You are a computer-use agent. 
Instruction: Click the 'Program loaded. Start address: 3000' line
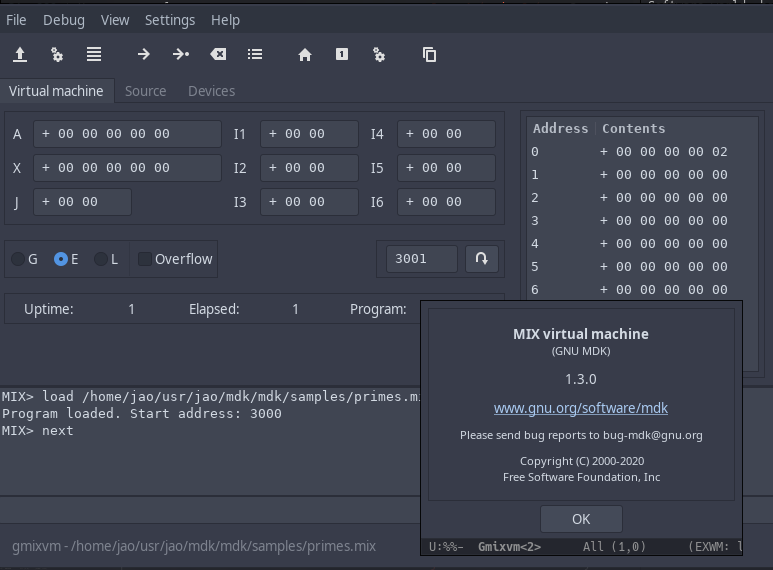pyautogui.click(x=142, y=413)
